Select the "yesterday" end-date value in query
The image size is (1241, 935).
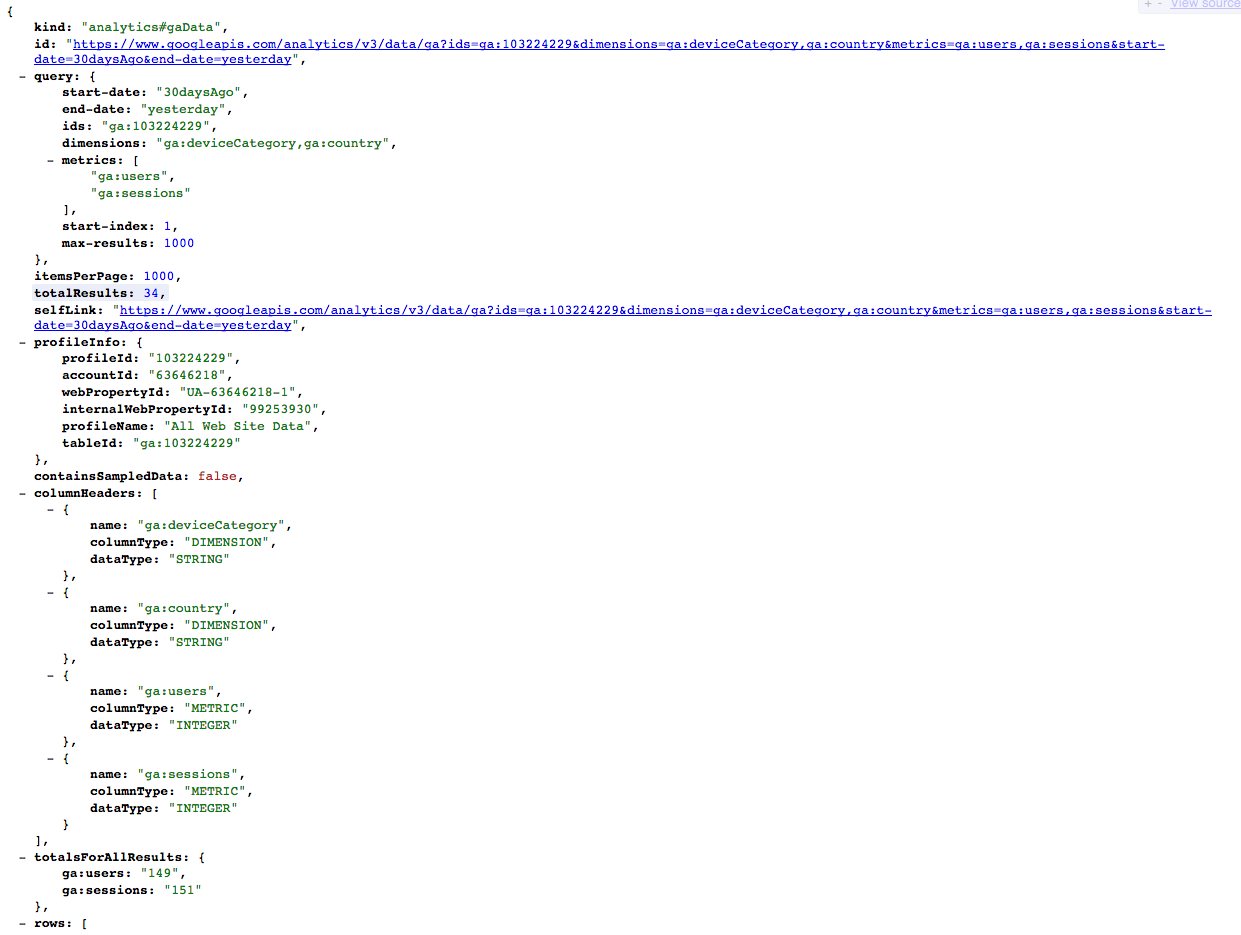click(x=185, y=110)
